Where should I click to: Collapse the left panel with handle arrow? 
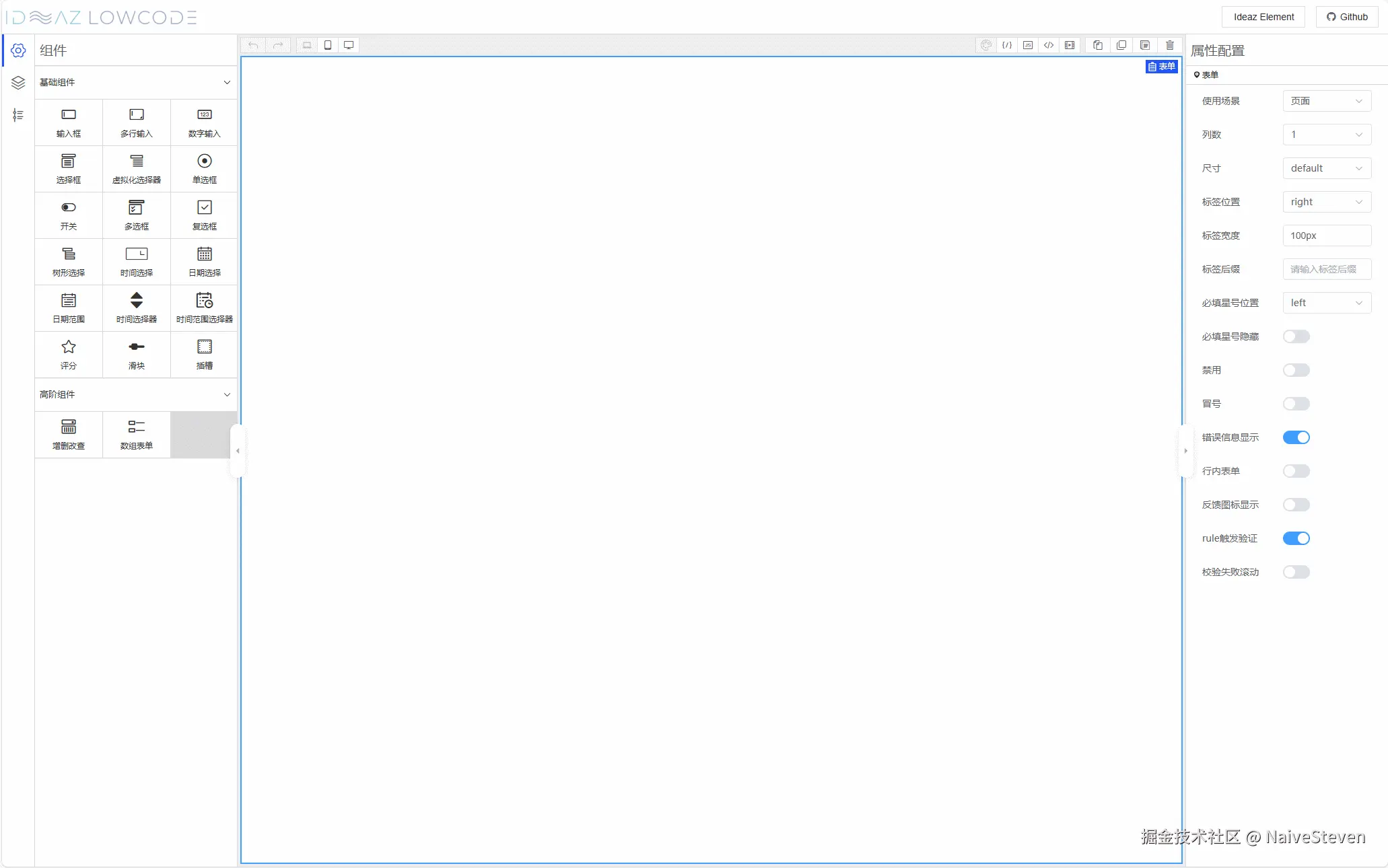point(237,451)
